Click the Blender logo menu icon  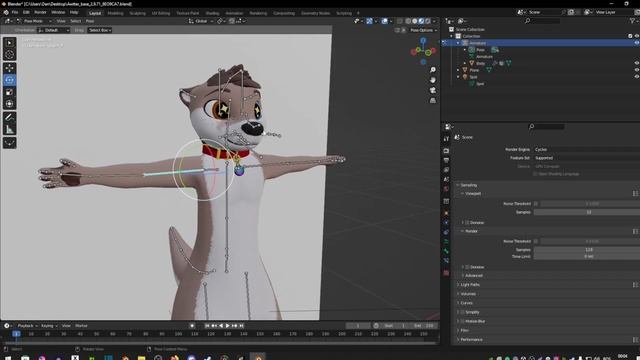click(6, 13)
